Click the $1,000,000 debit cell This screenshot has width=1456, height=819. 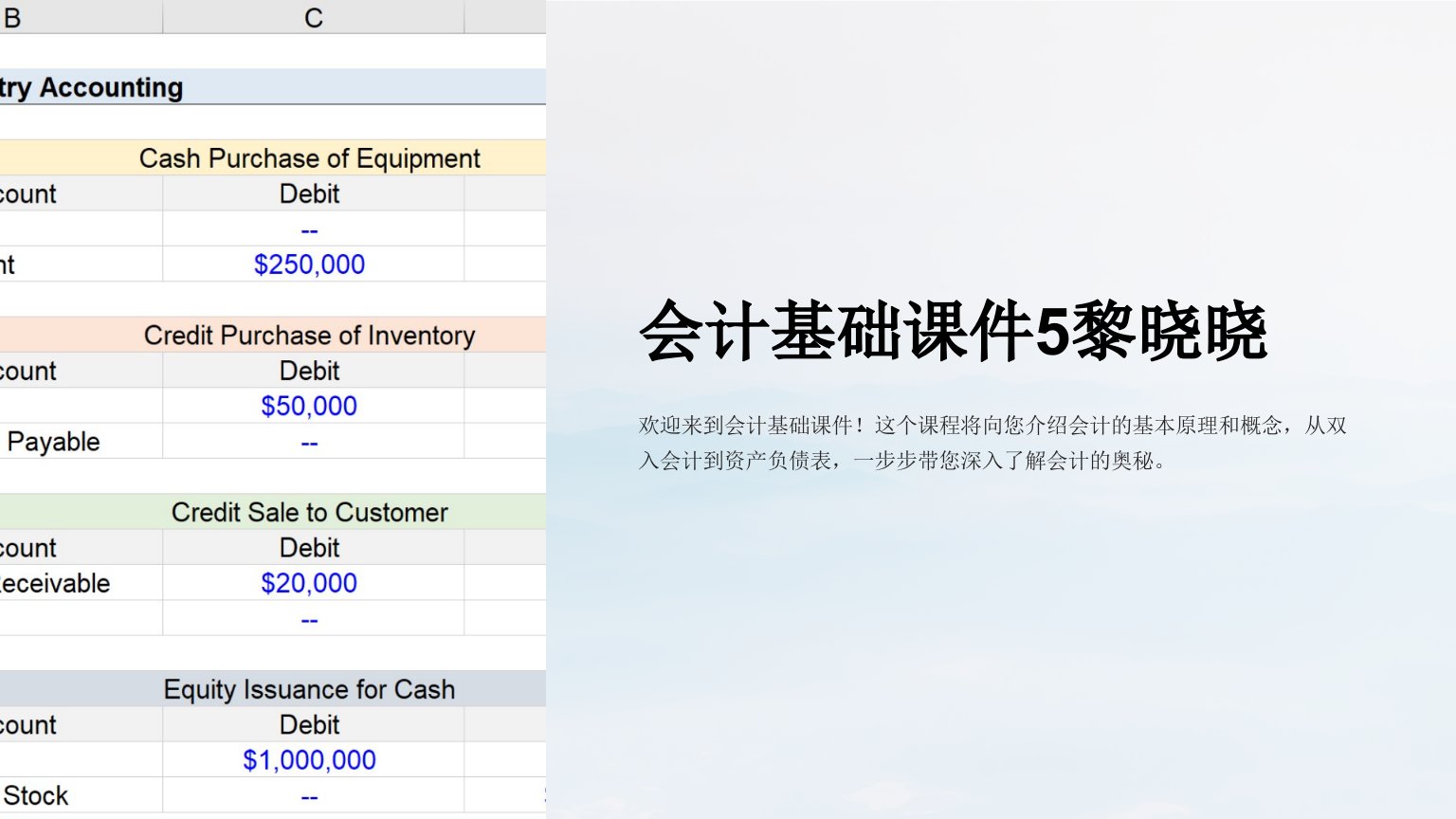(x=314, y=760)
